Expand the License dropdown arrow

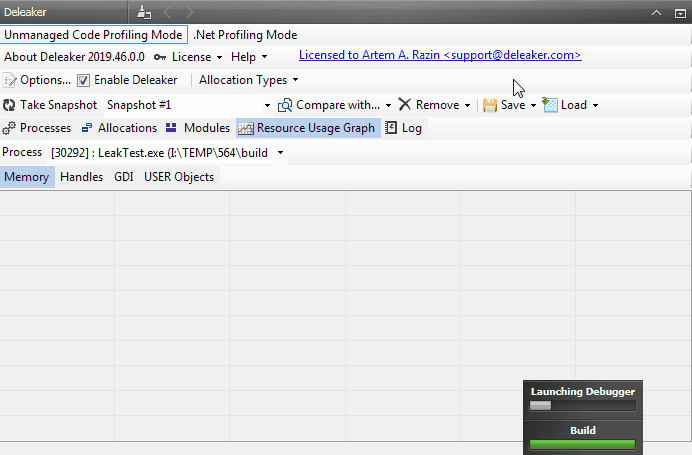pos(219,57)
